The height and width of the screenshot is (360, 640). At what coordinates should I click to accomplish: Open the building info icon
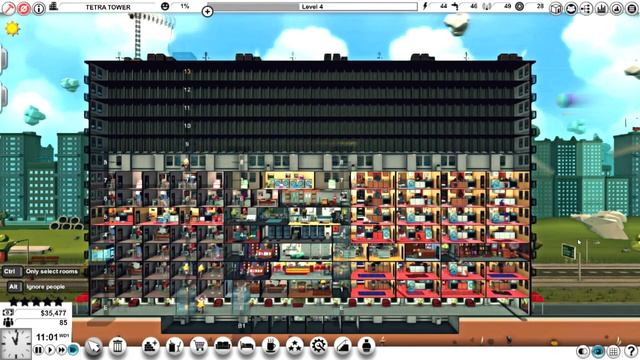pyautogui.click(x=39, y=8)
